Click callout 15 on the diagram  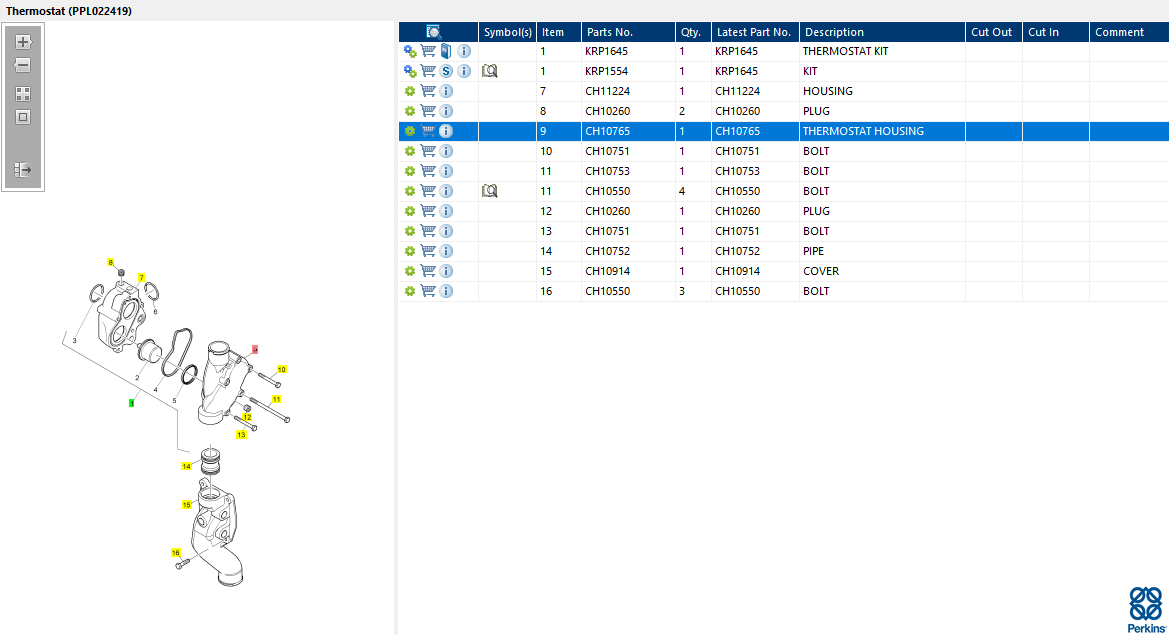click(186, 505)
